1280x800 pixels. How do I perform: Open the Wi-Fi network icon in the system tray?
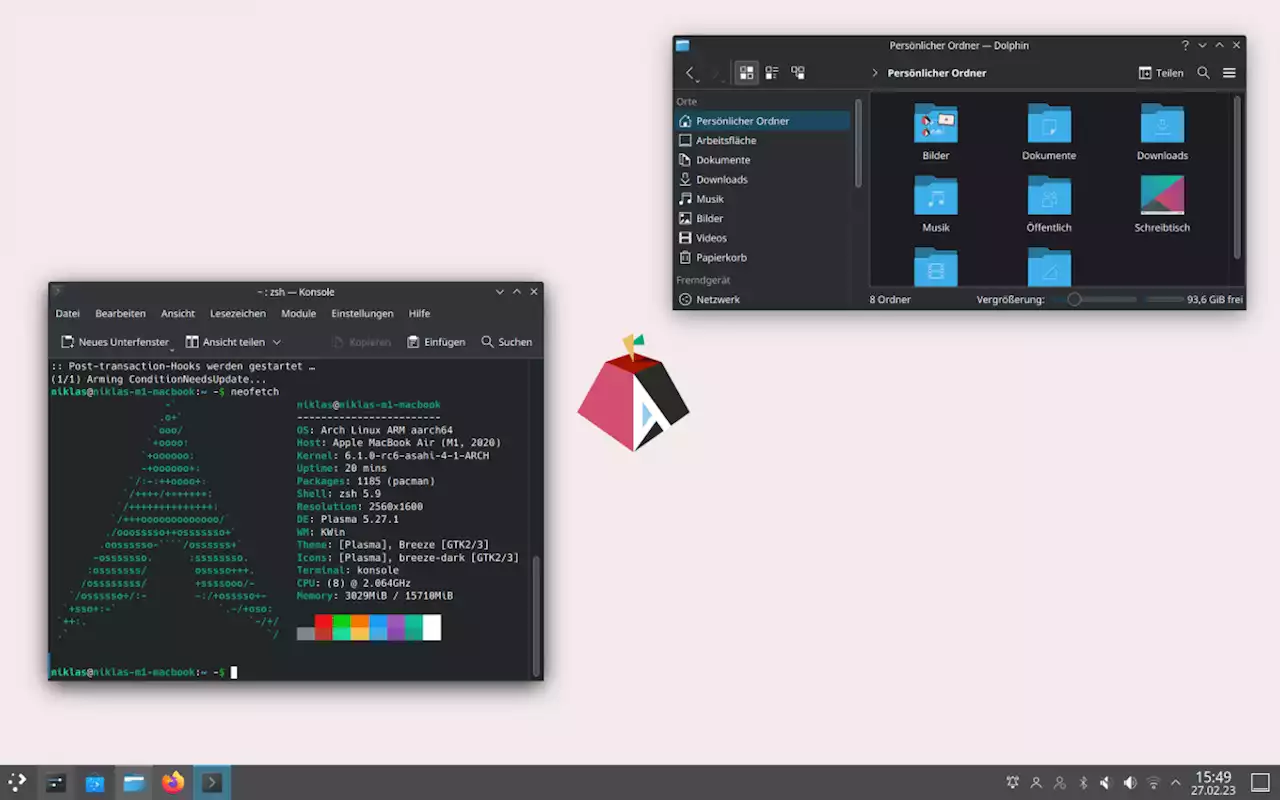[x=1153, y=783]
